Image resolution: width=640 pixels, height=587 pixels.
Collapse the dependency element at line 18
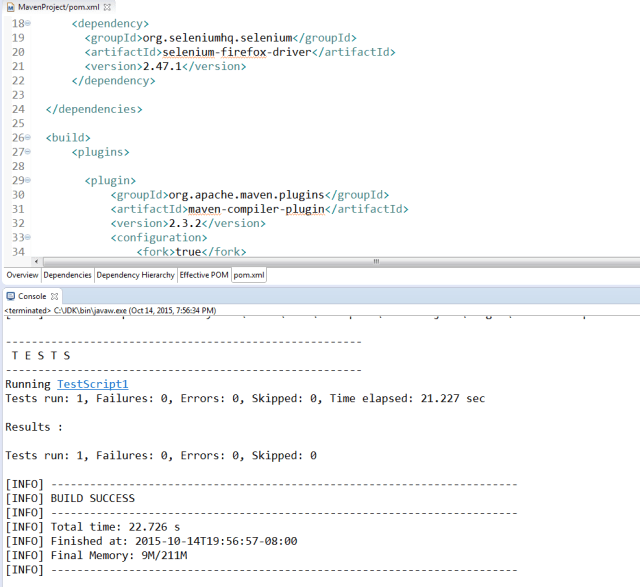click(27, 22)
